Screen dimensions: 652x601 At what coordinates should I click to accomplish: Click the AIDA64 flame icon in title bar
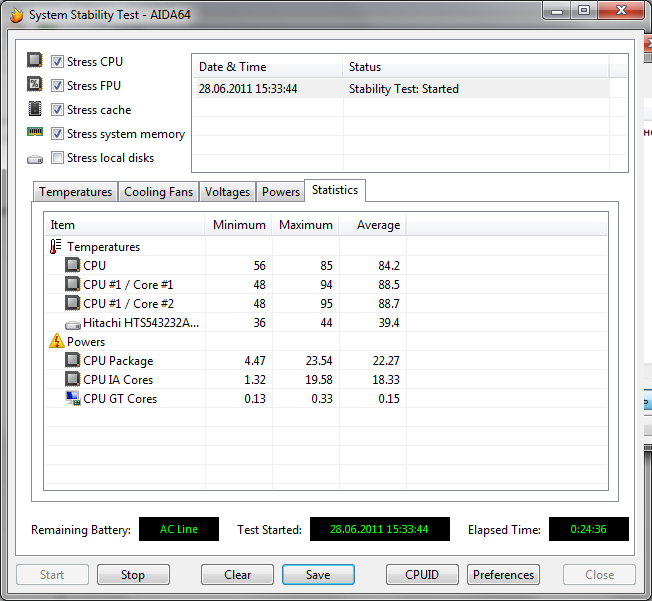pos(17,15)
